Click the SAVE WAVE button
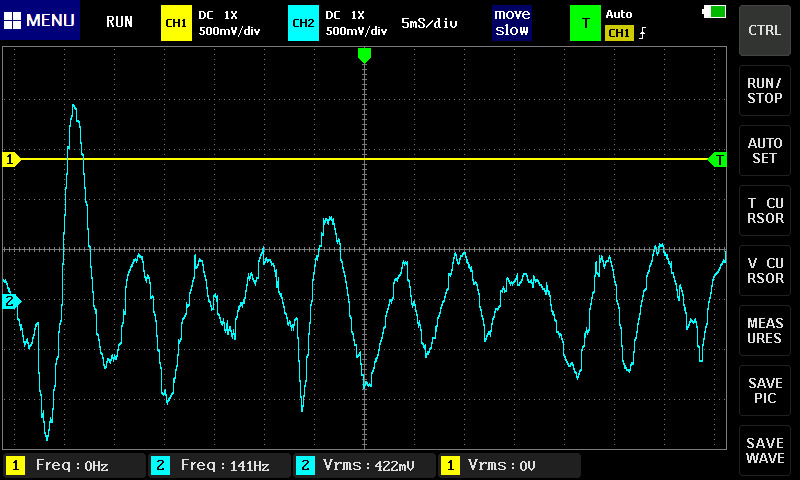 (765, 451)
